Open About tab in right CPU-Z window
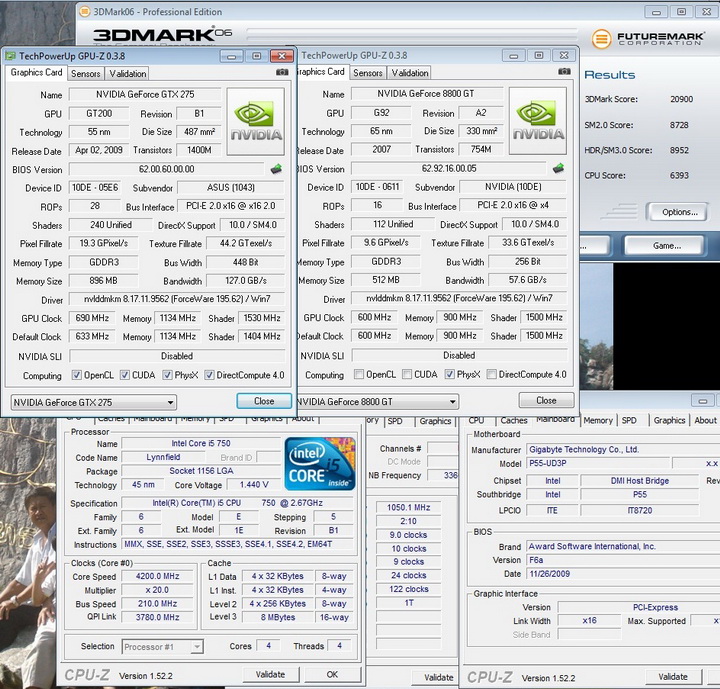 tap(705, 420)
